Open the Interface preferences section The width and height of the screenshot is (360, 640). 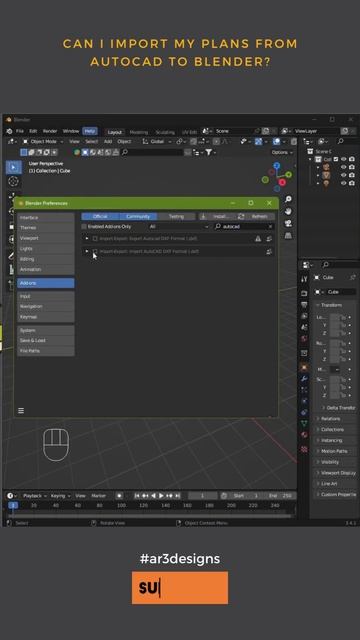click(46, 218)
